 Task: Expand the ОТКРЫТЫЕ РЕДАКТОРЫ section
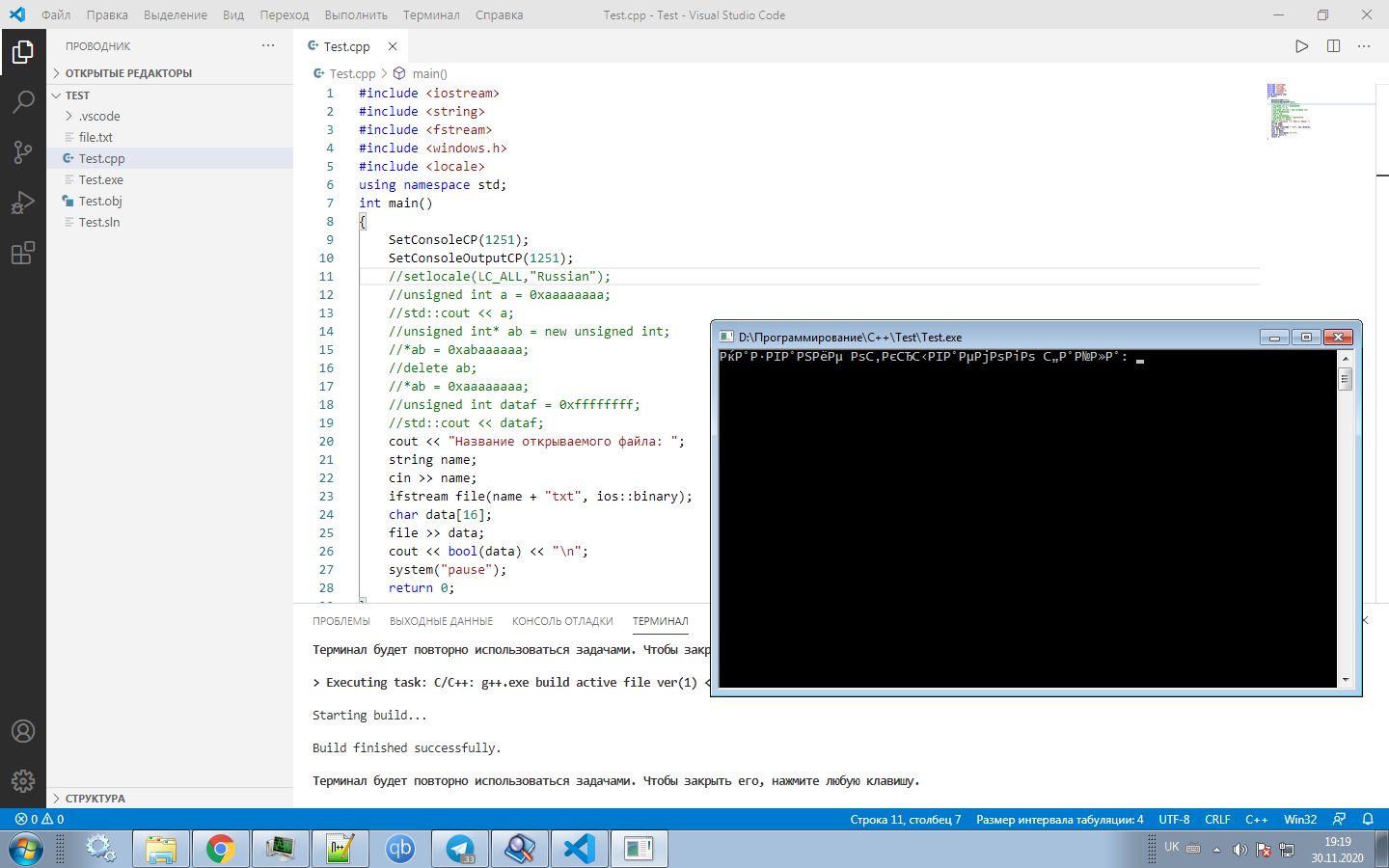128,73
